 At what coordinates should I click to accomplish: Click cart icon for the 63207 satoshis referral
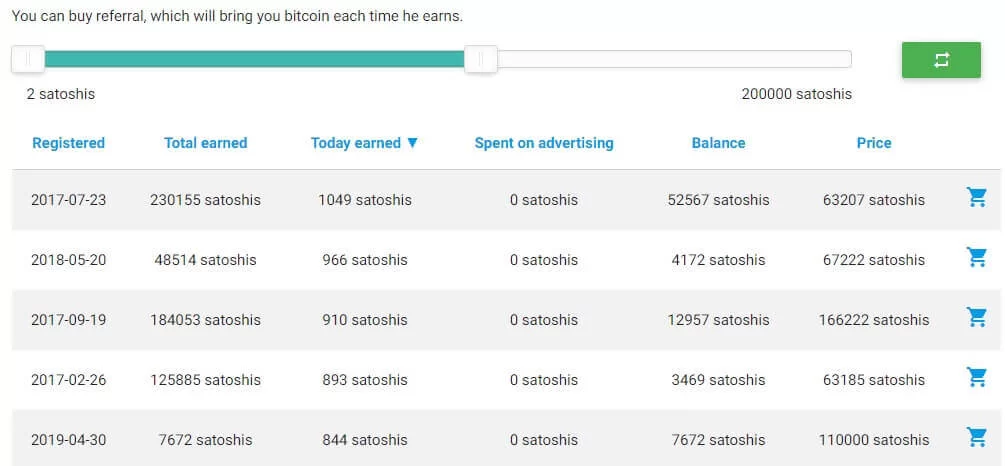point(976,197)
